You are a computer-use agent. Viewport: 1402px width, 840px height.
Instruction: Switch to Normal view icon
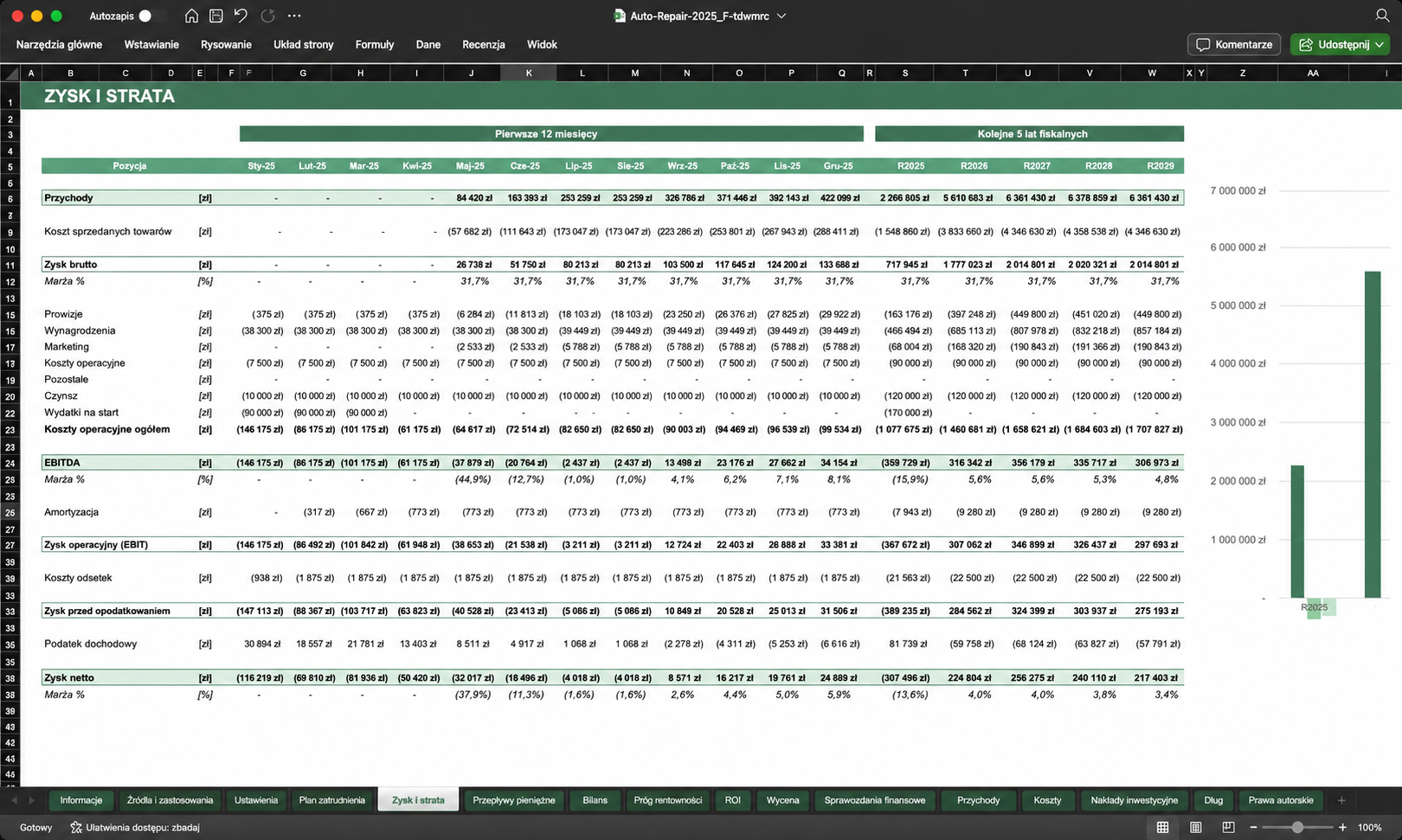pyautogui.click(x=1162, y=828)
